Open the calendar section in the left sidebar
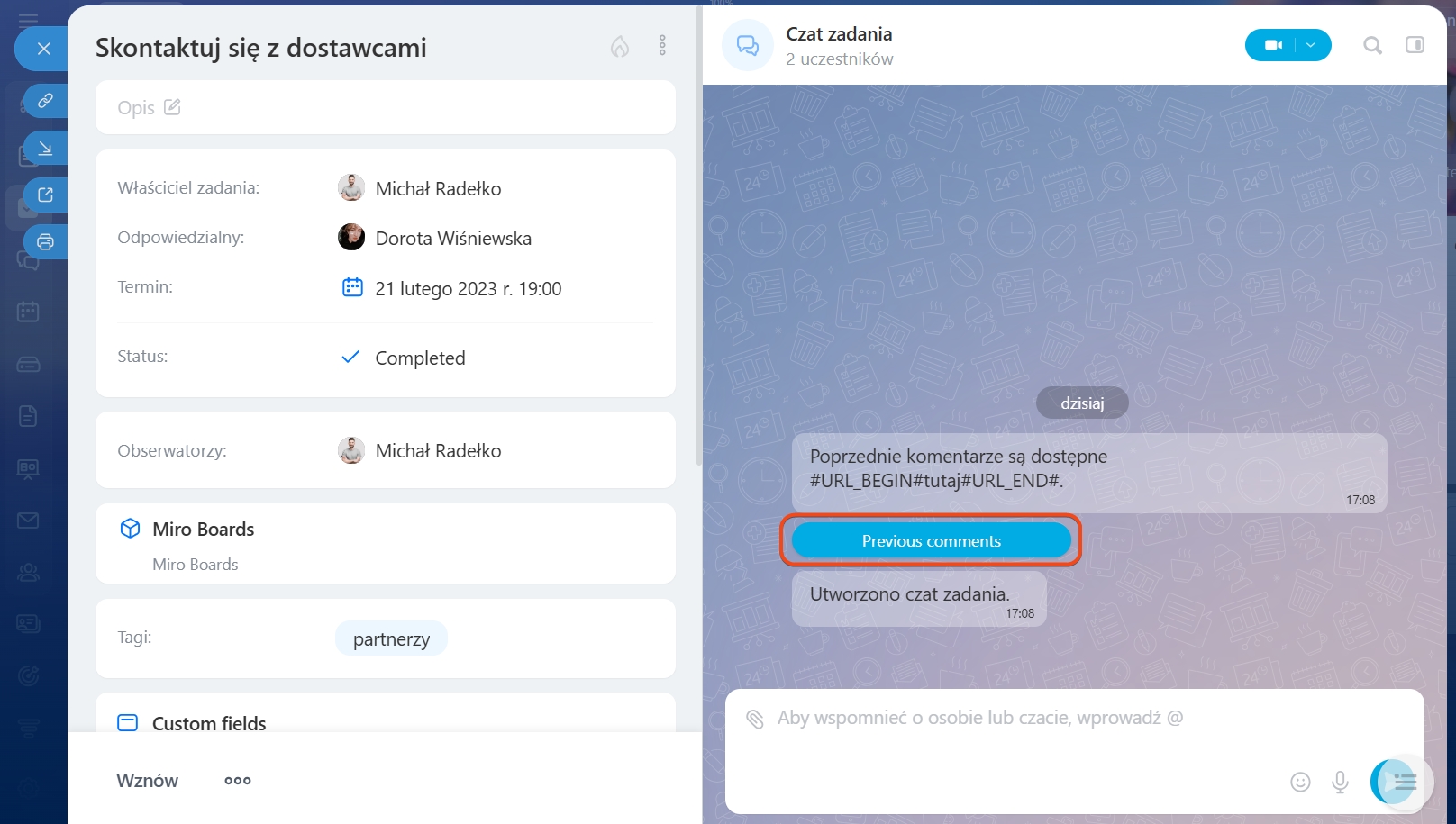 click(28, 312)
